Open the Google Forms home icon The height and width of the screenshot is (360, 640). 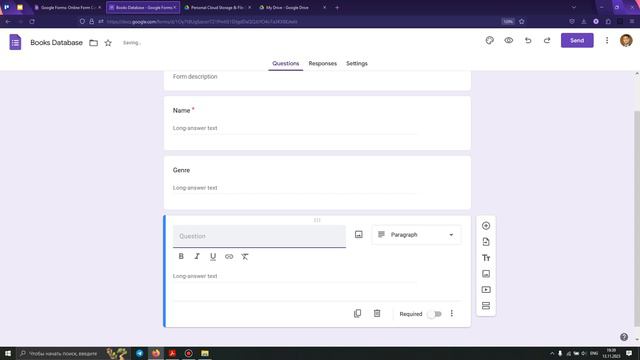[x=15, y=42]
